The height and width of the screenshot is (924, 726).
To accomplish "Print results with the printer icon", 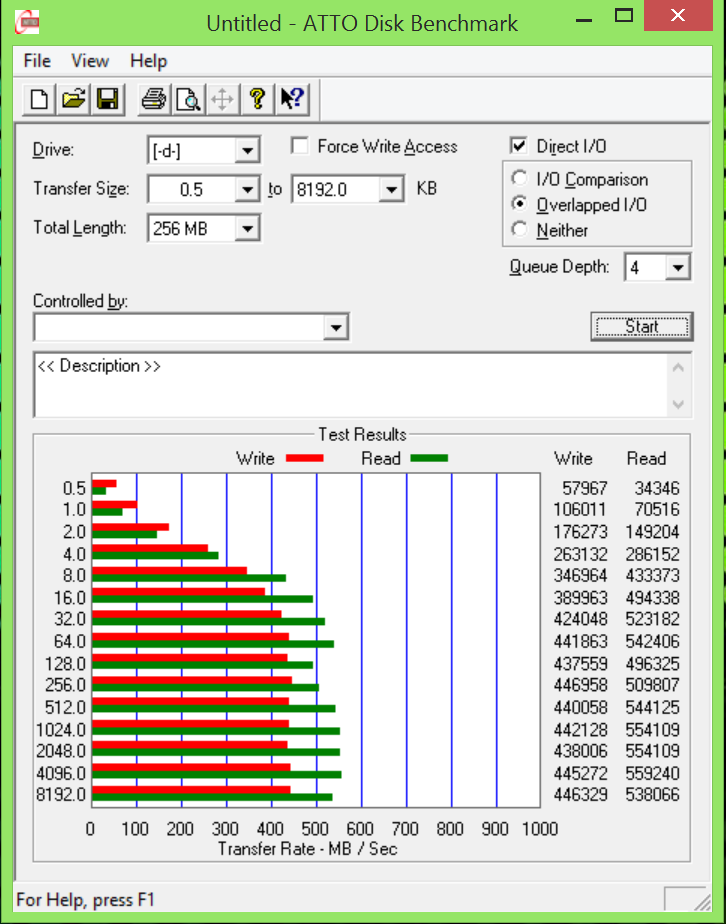I will tap(153, 99).
